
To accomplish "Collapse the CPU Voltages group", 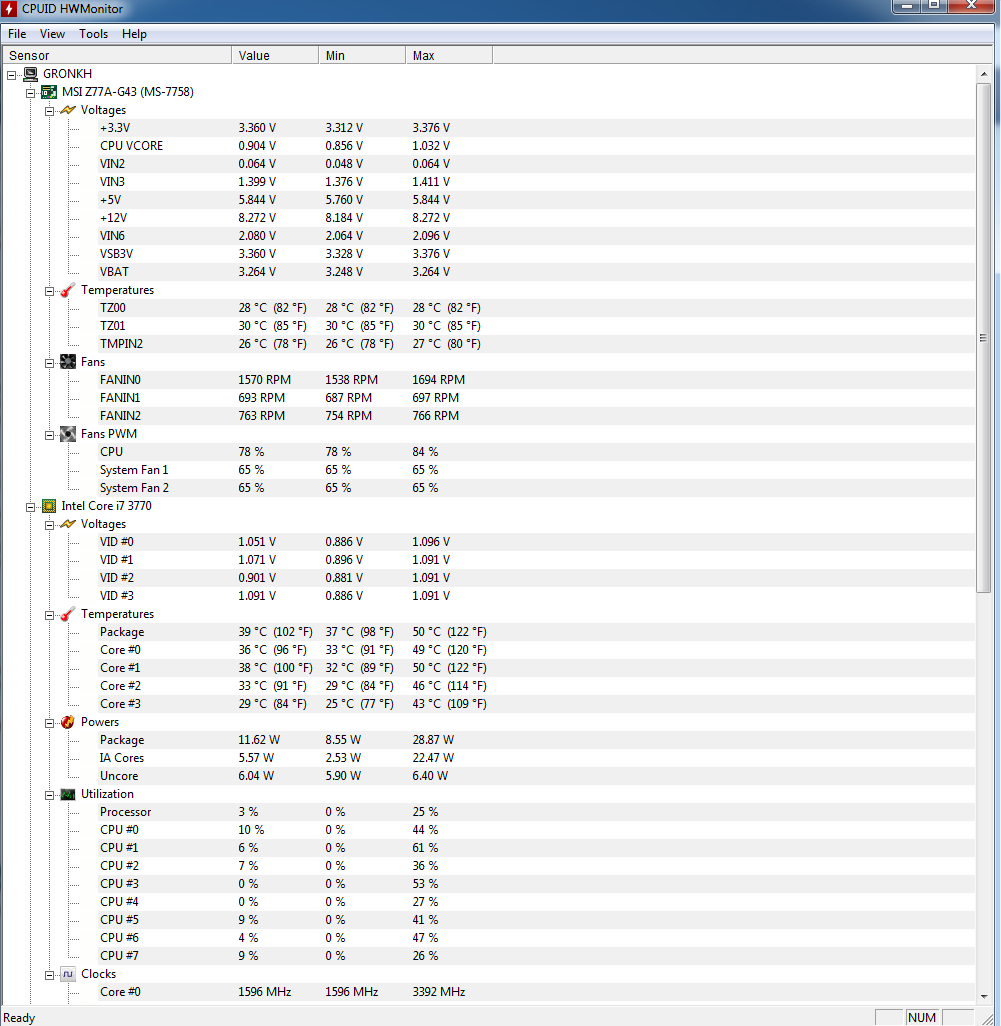I will coord(49,525).
